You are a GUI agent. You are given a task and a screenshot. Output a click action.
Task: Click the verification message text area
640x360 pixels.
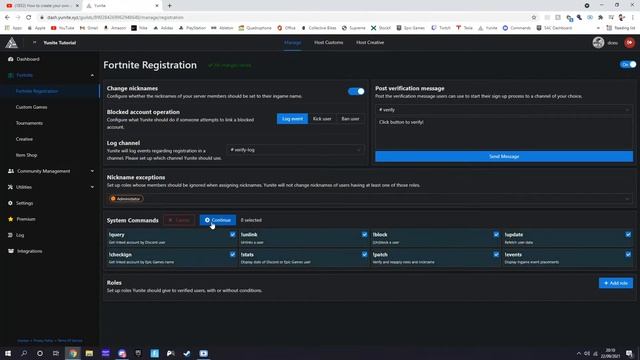[504, 133]
